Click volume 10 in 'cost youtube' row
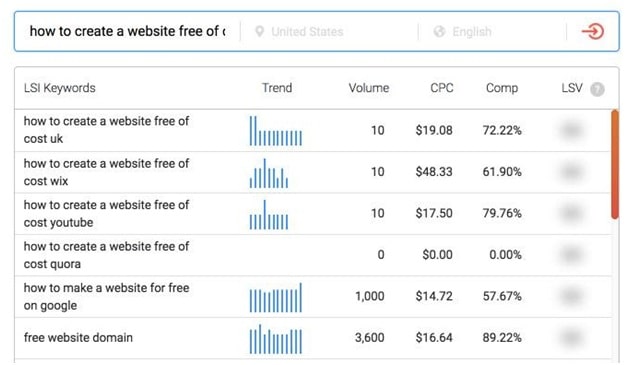628x365 pixels. click(377, 213)
